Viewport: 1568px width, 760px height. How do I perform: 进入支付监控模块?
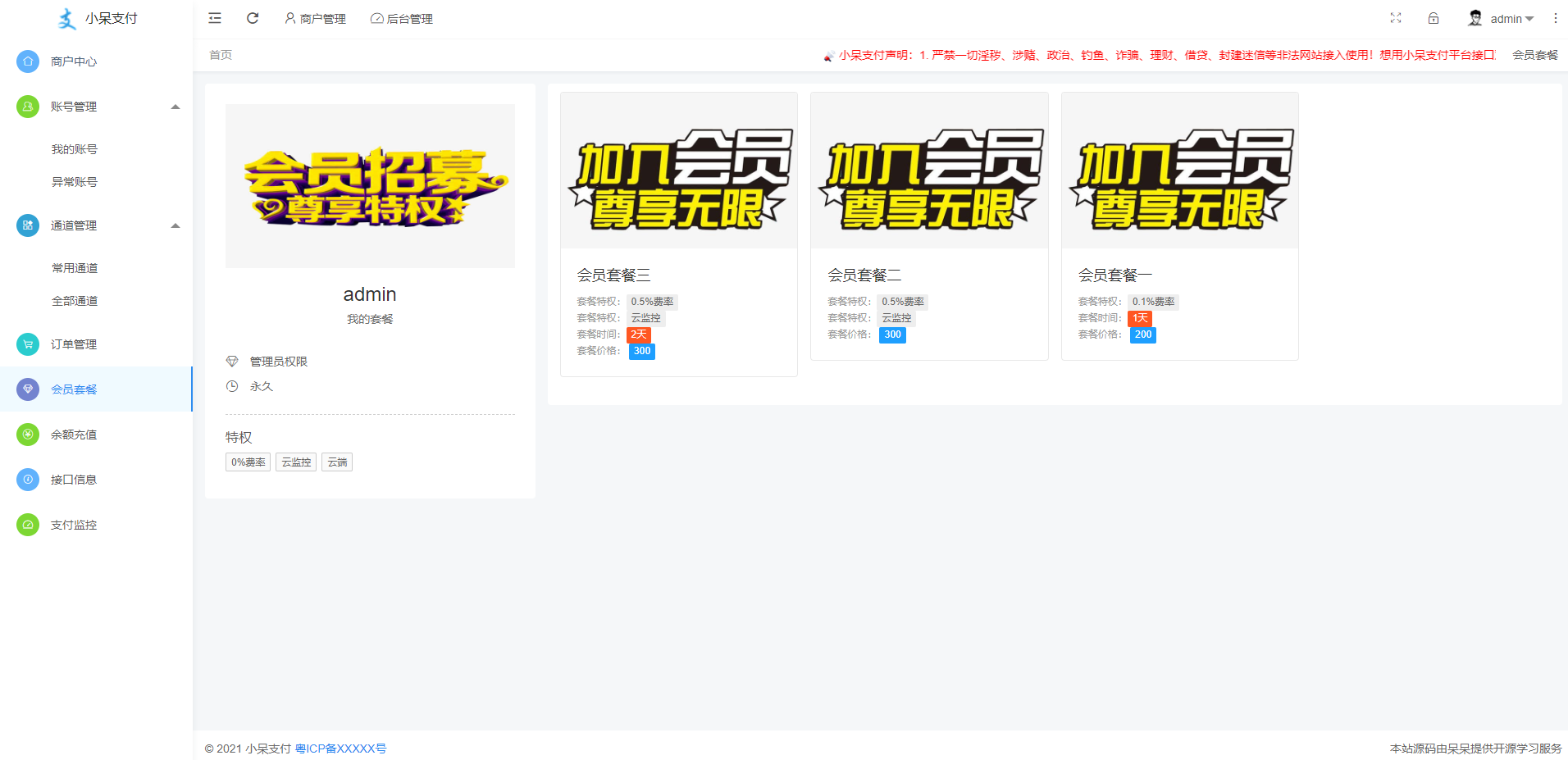click(74, 524)
